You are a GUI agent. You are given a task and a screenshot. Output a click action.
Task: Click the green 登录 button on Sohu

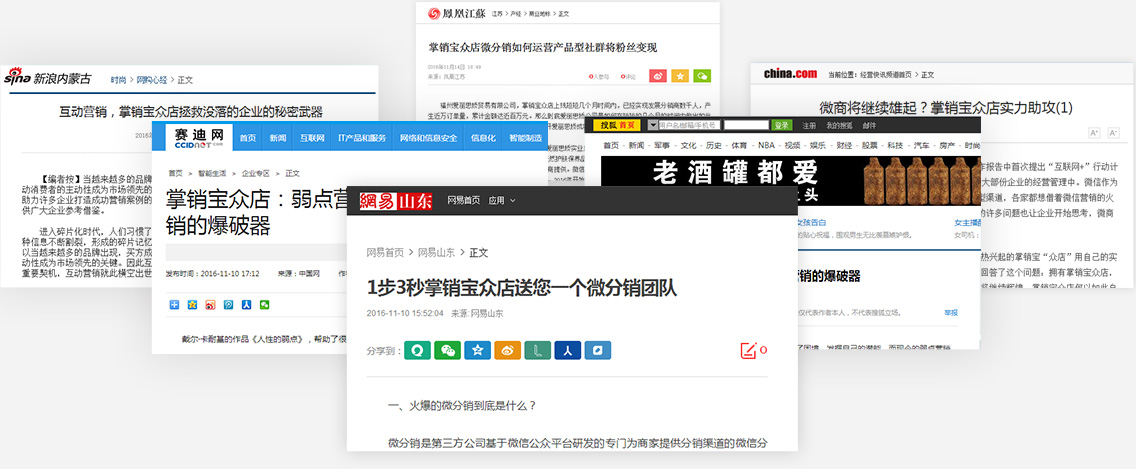[x=781, y=125]
